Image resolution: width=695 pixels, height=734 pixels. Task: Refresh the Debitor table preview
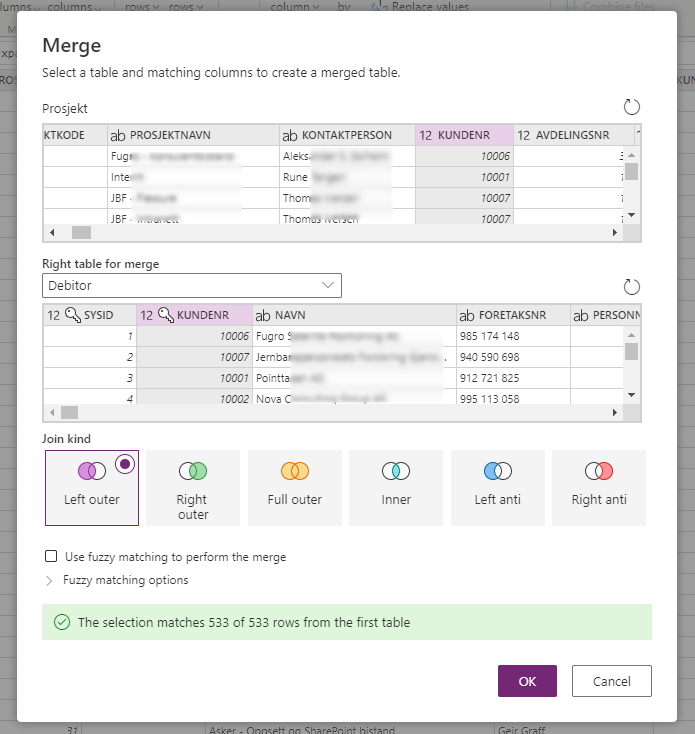pyautogui.click(x=631, y=286)
